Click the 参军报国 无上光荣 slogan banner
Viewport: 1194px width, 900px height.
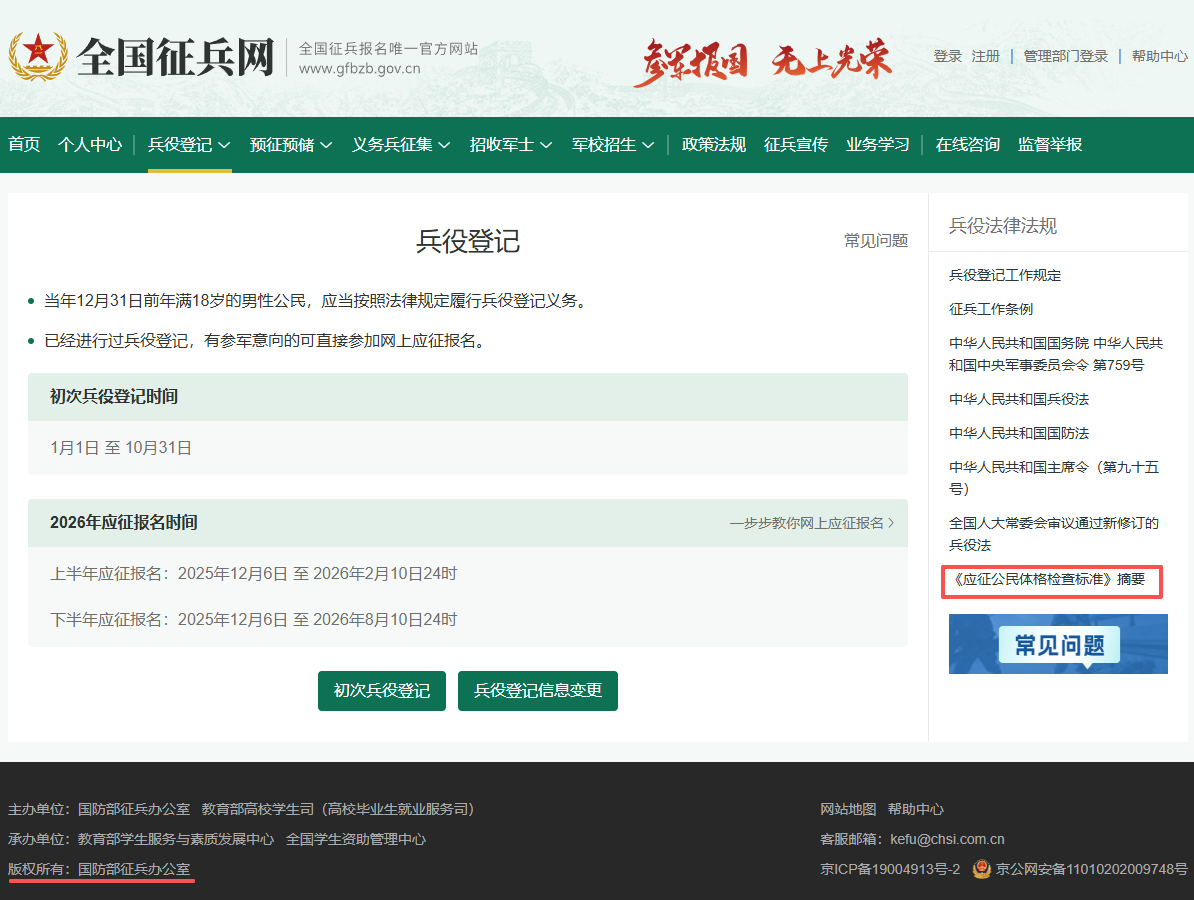[763, 61]
